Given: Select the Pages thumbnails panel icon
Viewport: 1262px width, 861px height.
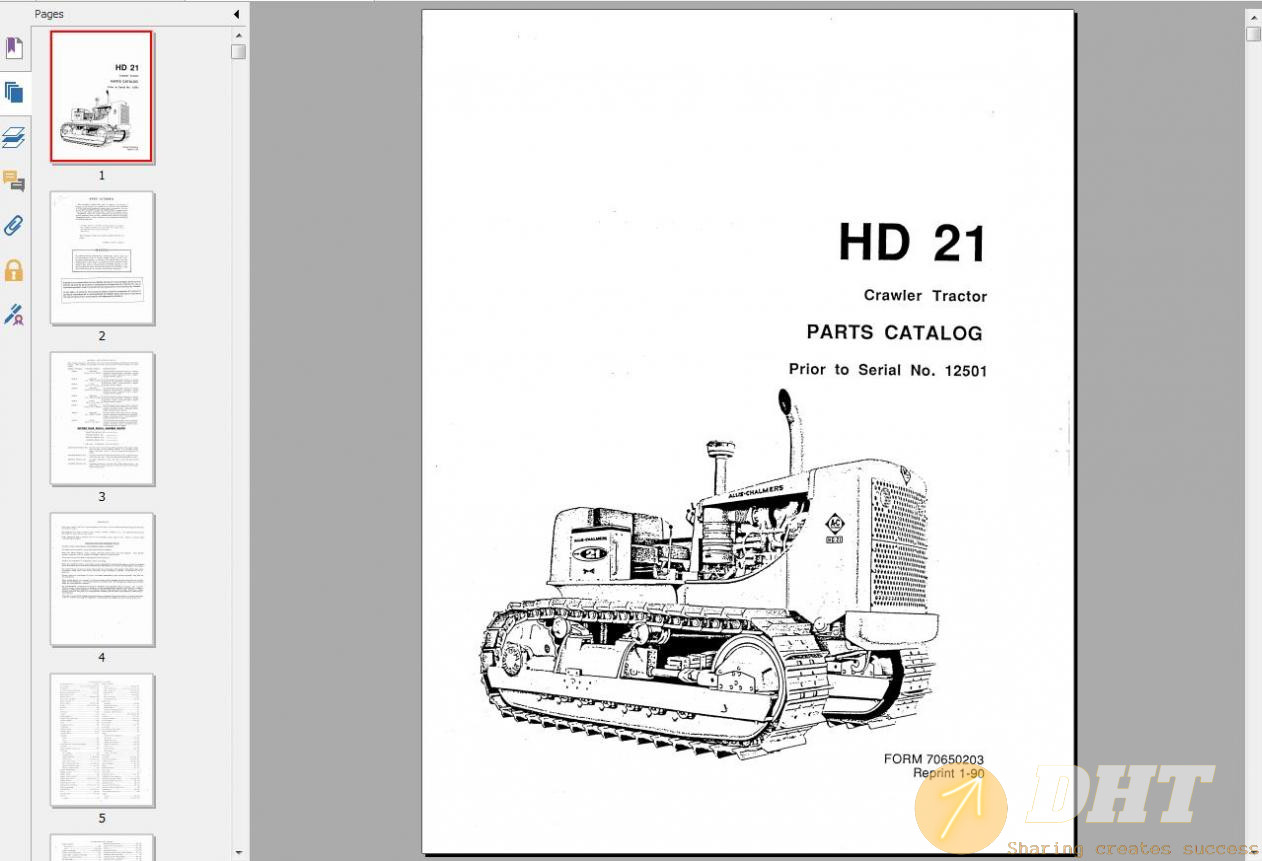Looking at the screenshot, I should 14,93.
